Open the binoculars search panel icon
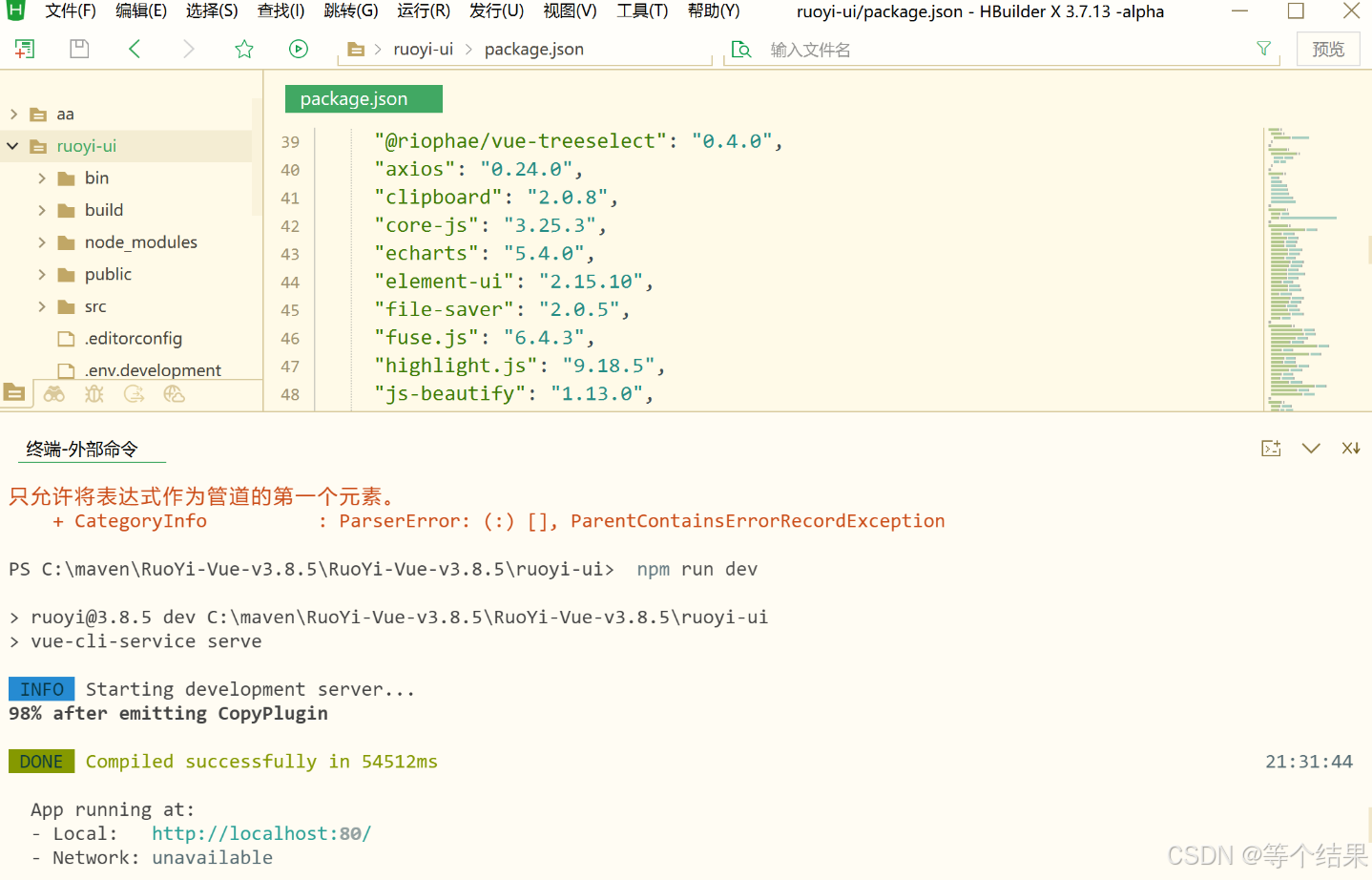 coord(54,394)
